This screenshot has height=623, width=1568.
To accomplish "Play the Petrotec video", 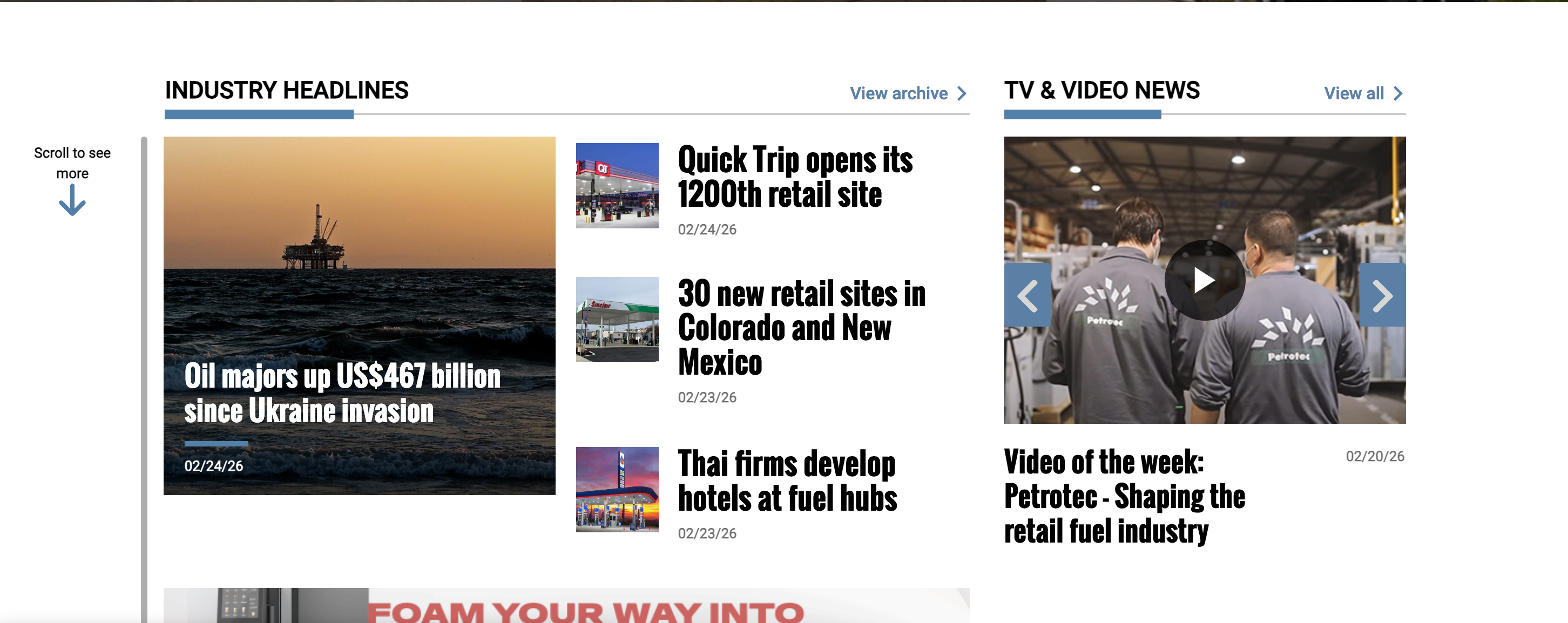I will click(x=1204, y=281).
